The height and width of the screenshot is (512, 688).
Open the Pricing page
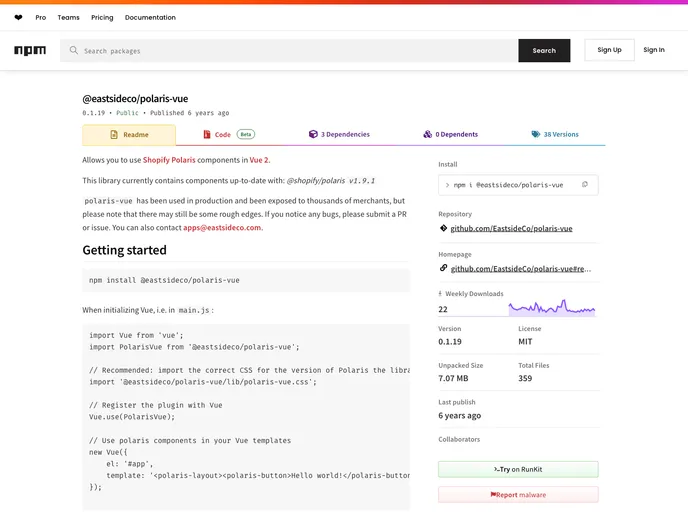pyautogui.click(x=102, y=18)
